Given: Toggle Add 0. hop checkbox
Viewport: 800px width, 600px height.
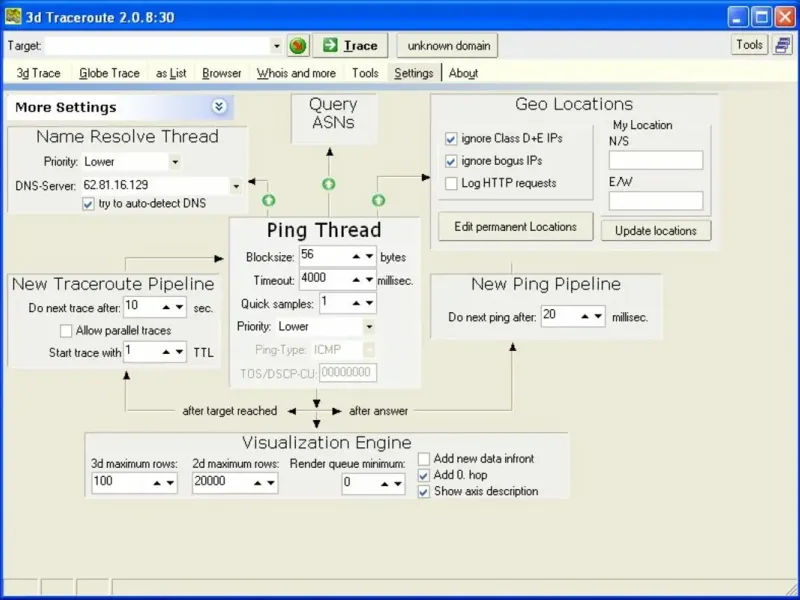Looking at the screenshot, I should click(x=423, y=476).
